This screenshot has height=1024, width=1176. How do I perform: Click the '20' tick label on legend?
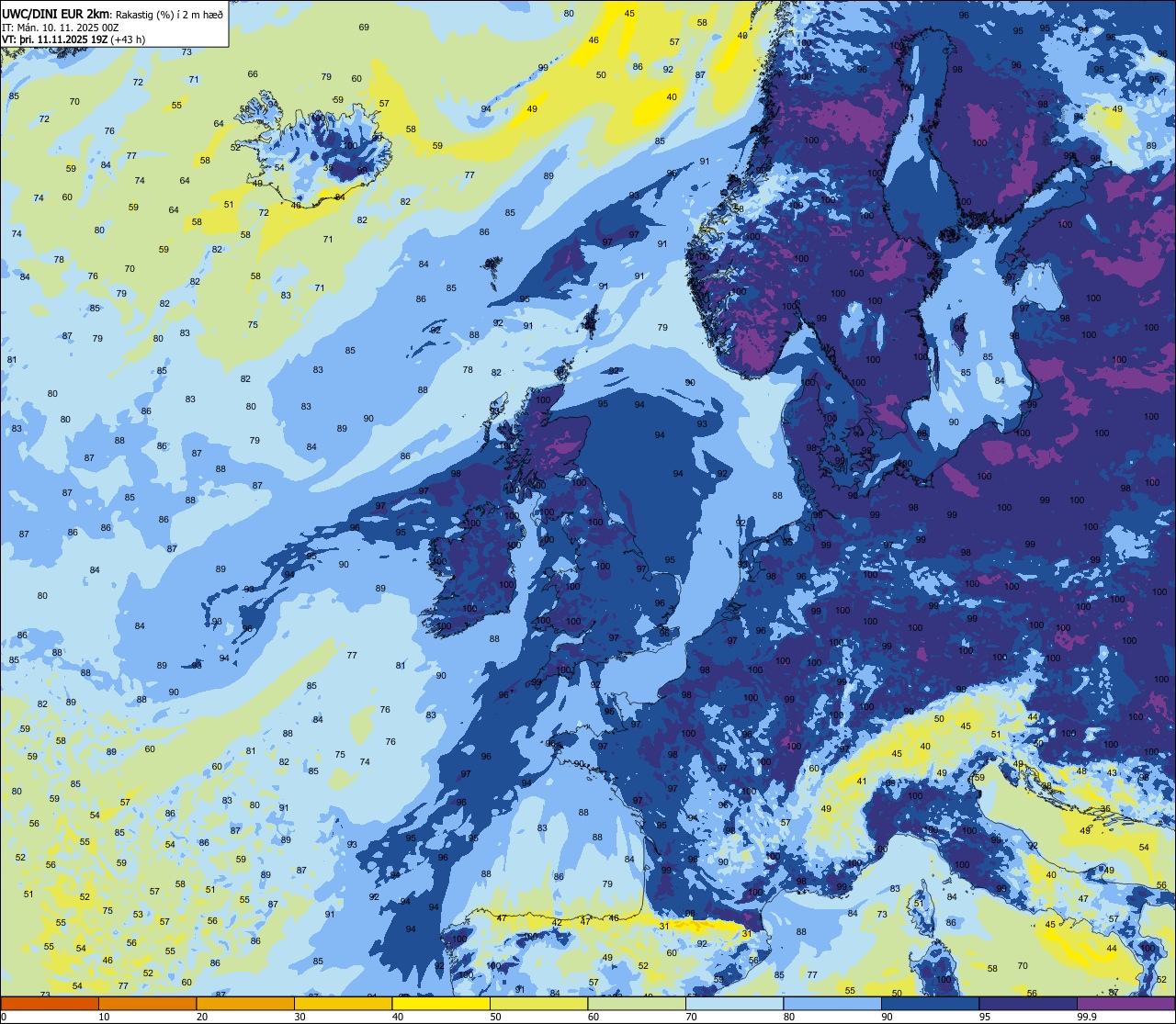click(202, 1017)
